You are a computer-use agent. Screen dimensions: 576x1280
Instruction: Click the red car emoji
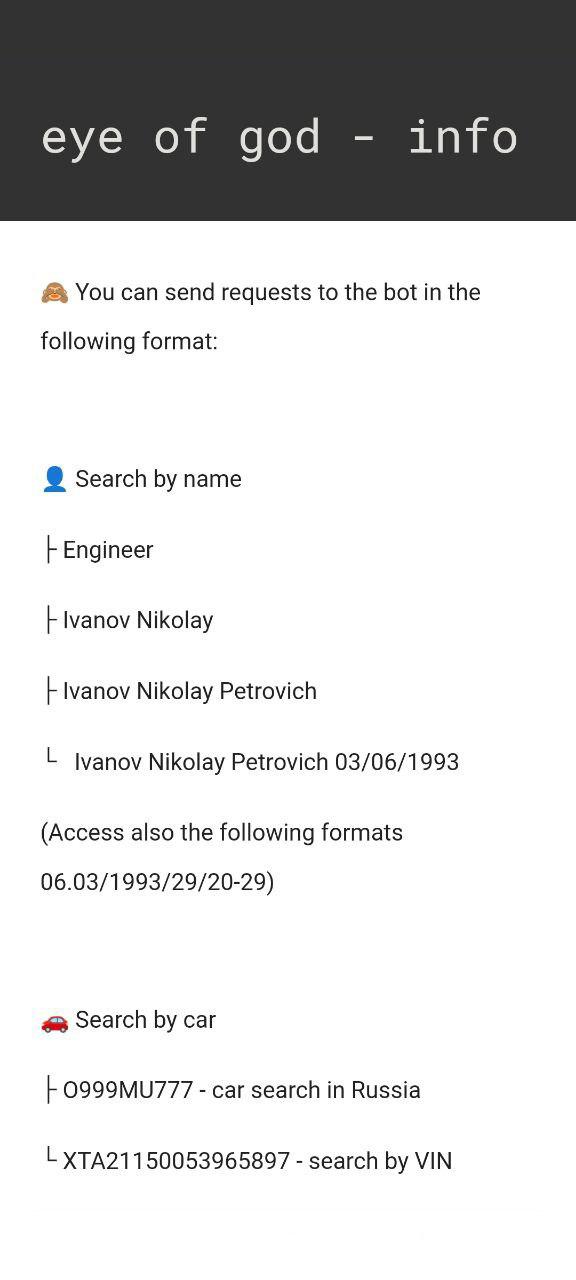(x=54, y=1021)
